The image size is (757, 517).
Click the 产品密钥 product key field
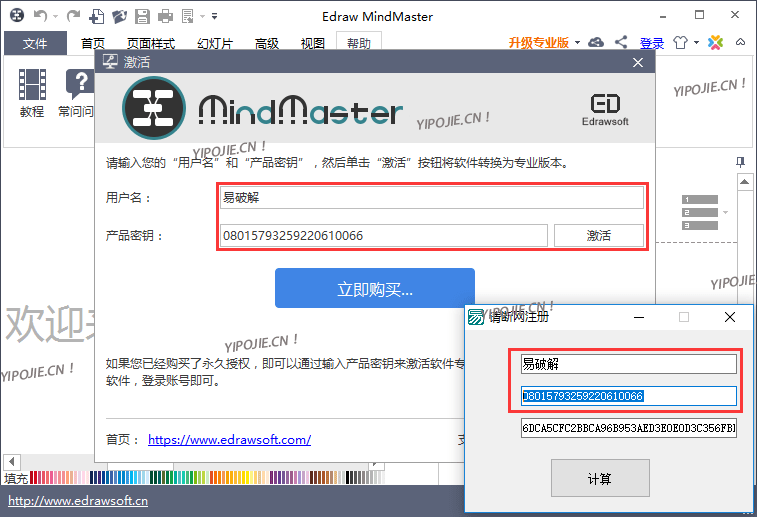pyautogui.click(x=384, y=236)
